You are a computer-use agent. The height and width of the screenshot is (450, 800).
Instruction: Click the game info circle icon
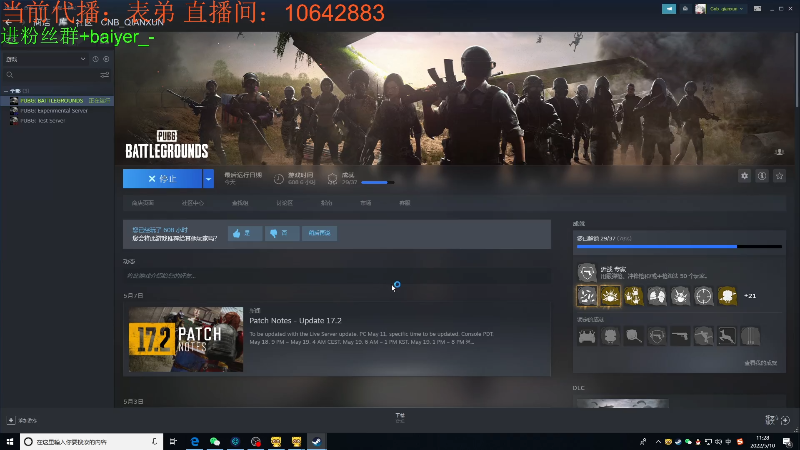[762, 176]
